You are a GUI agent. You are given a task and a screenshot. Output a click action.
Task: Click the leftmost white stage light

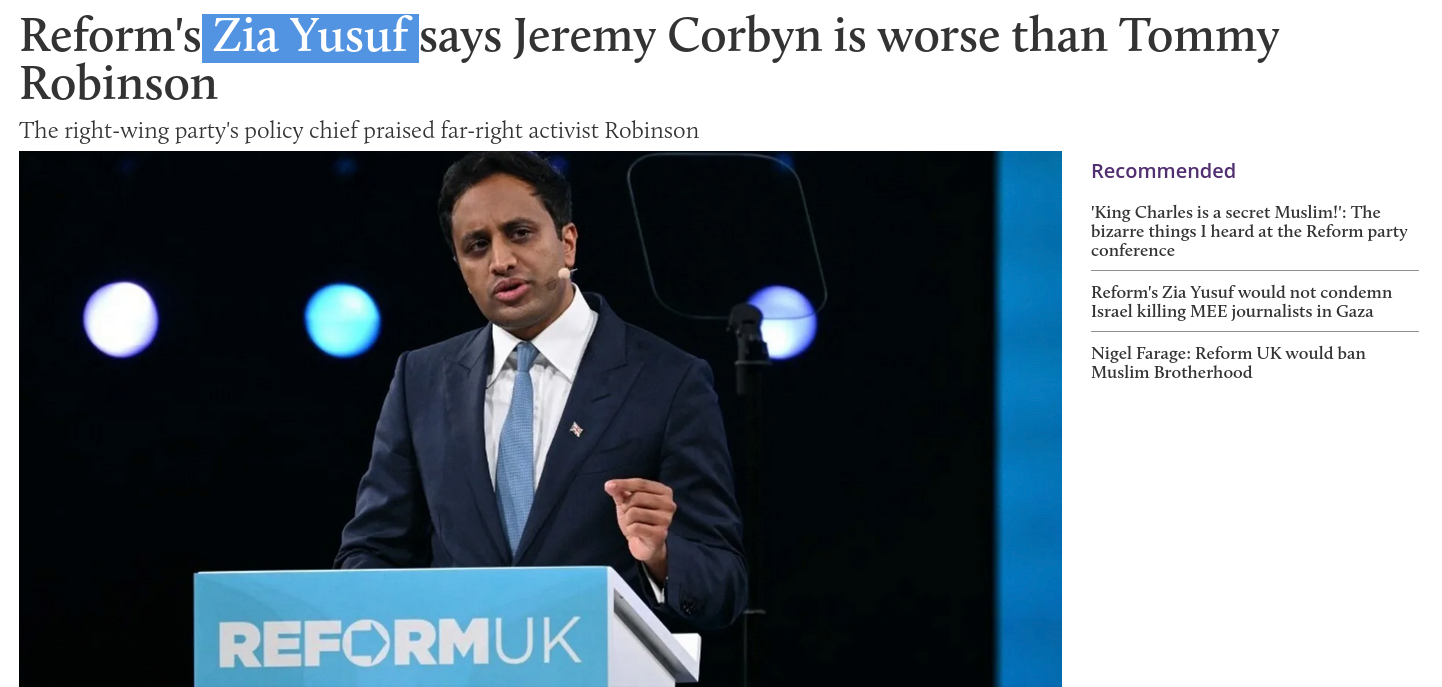(120, 319)
